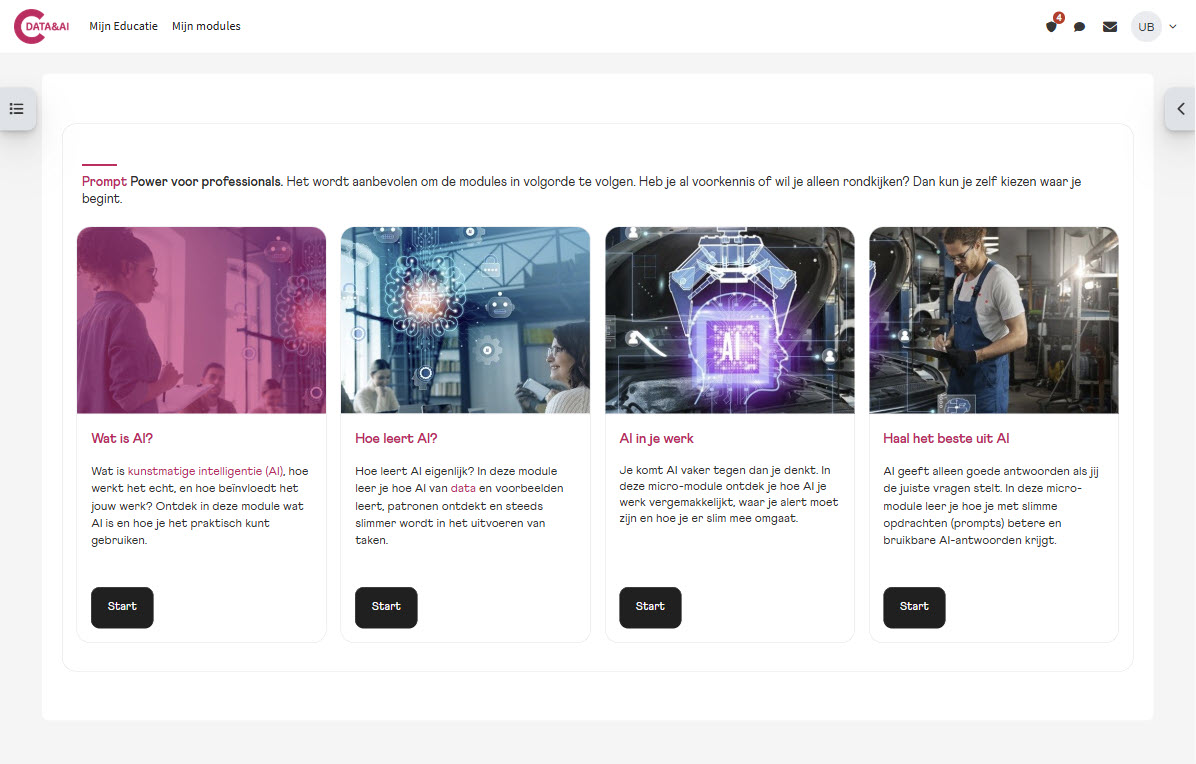1196x764 pixels.
Task: Click the UB user avatar
Action: pyautogui.click(x=1146, y=27)
